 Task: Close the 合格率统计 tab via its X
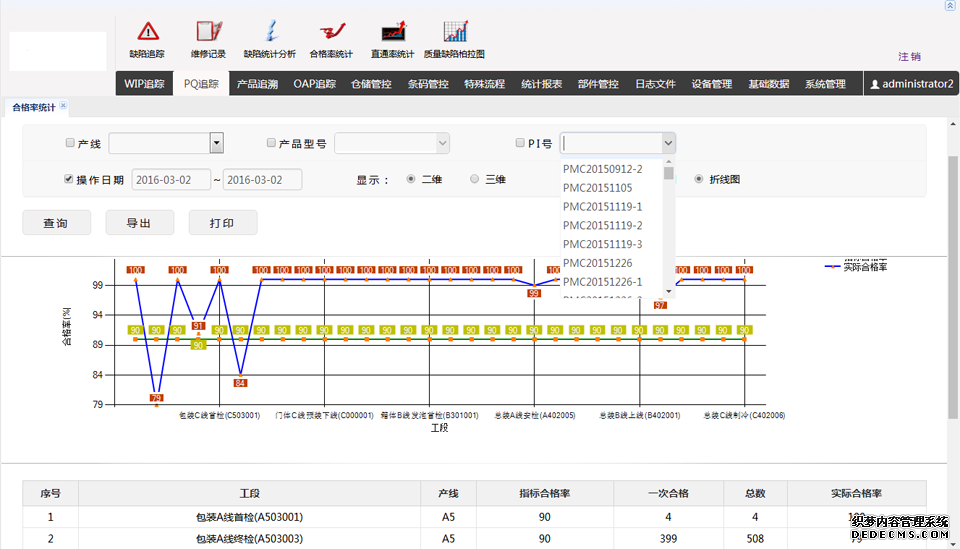point(64,105)
